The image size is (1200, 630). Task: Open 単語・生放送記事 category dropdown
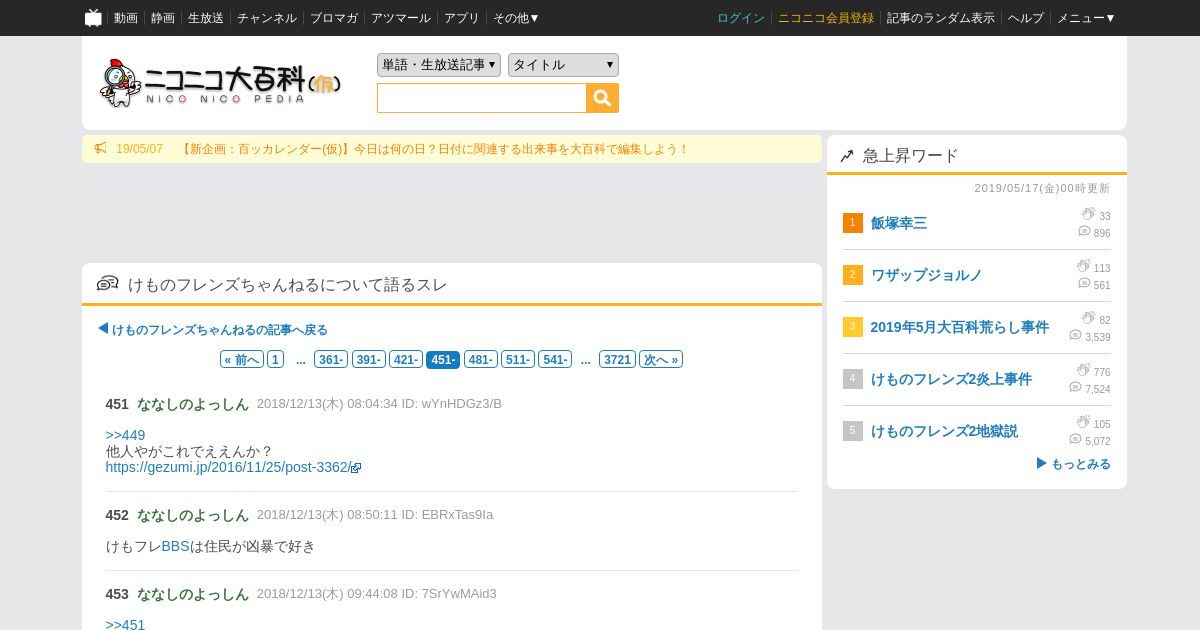439,65
